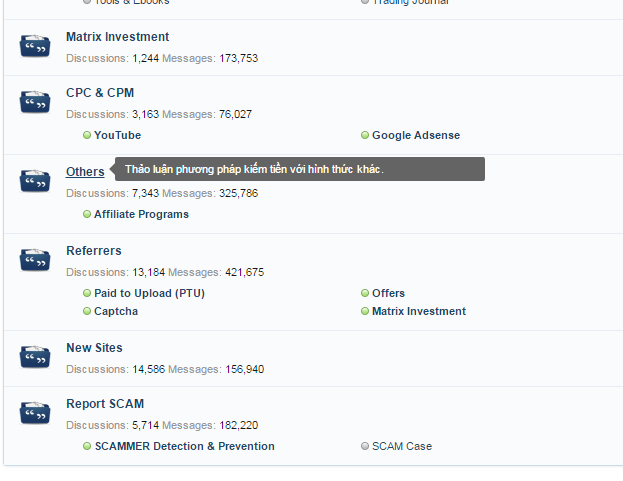Open the Referrers forum title

[x=94, y=251]
